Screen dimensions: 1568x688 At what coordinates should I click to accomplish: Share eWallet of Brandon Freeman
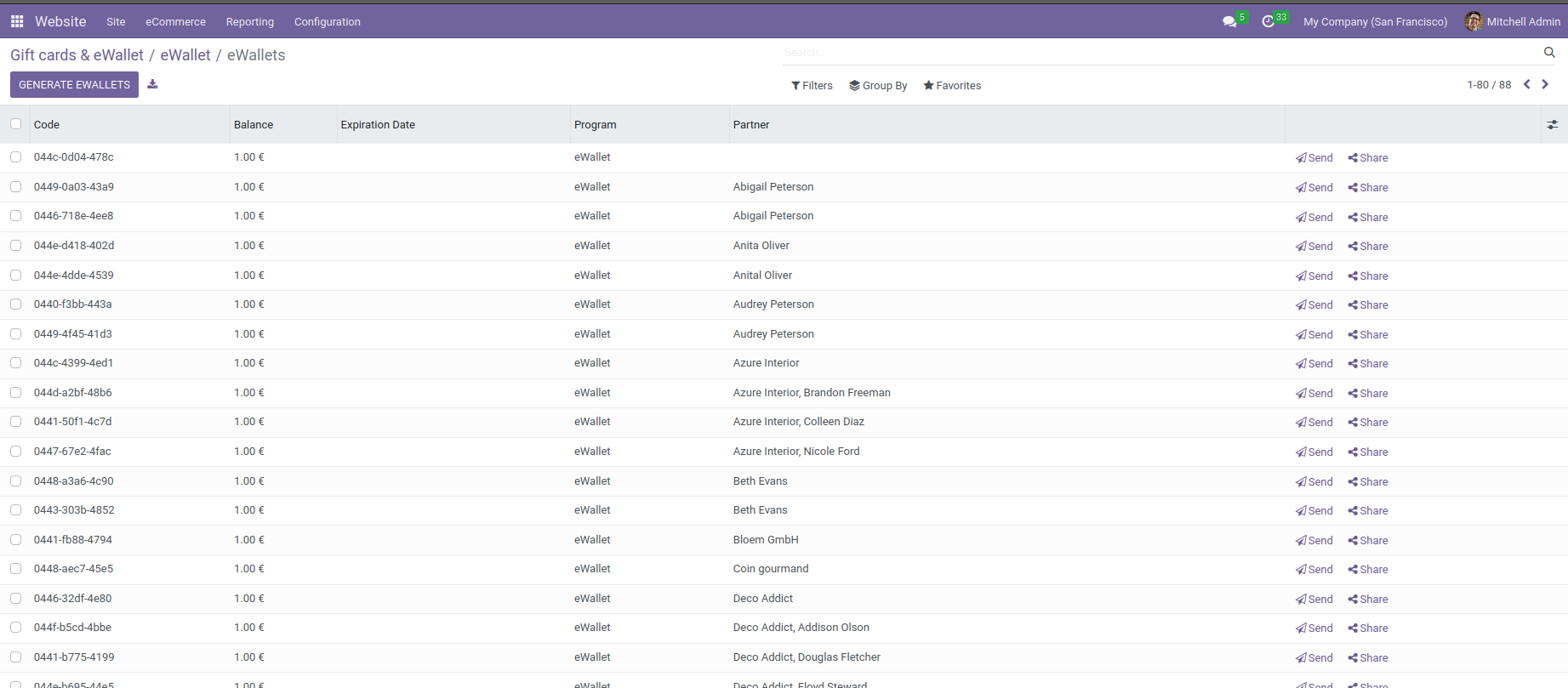(1368, 394)
